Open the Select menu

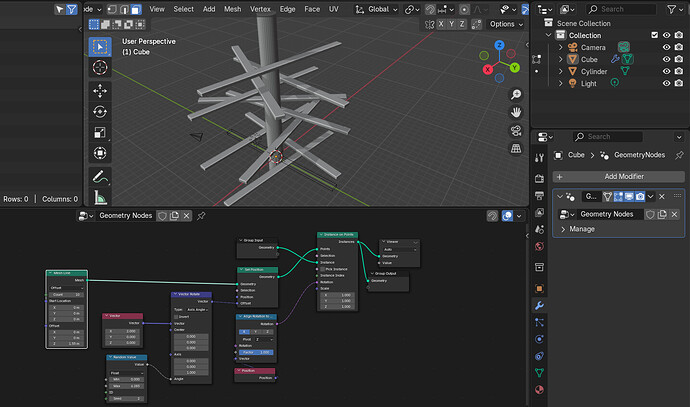click(184, 9)
